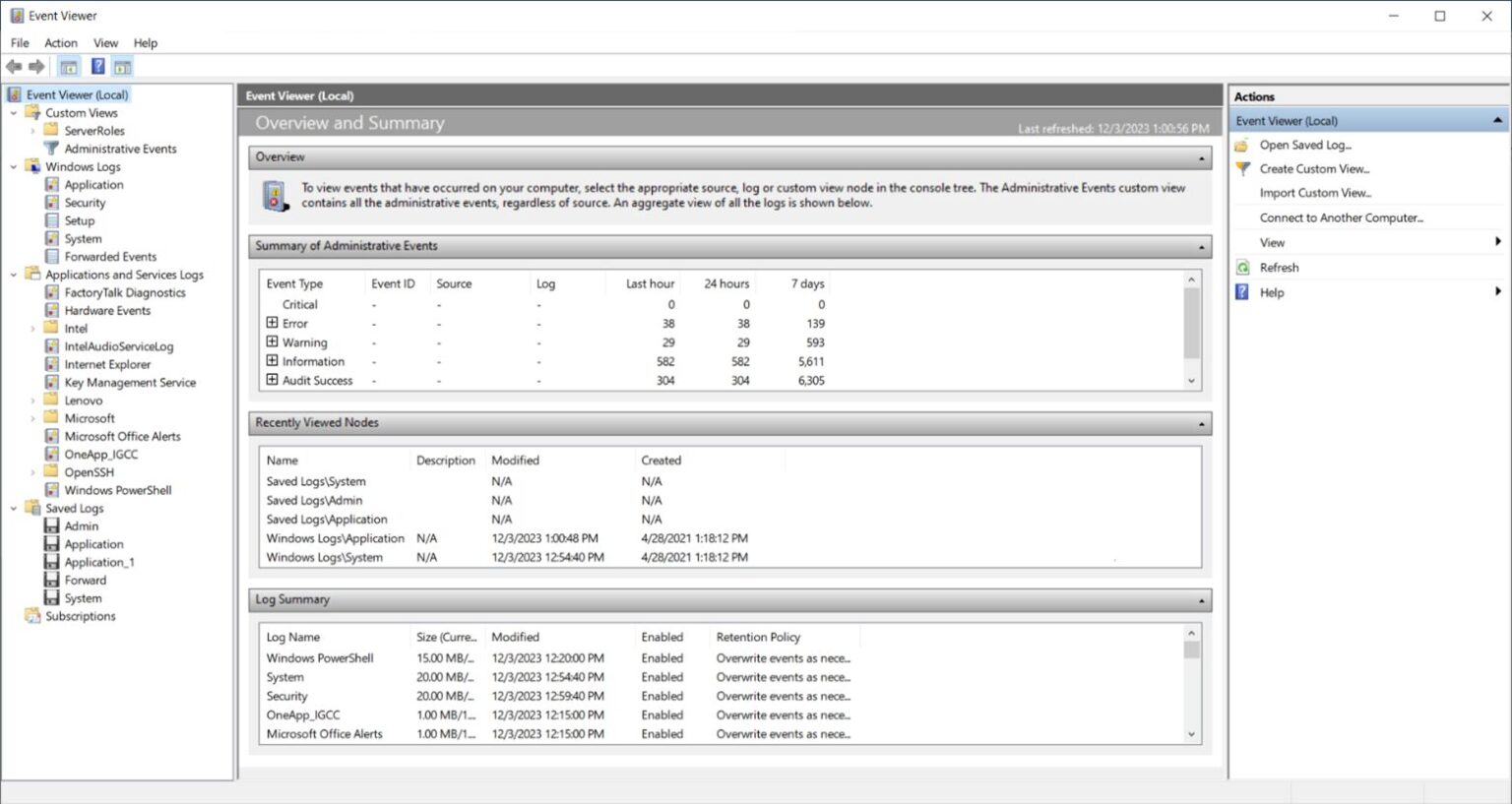The height and width of the screenshot is (804, 1512).
Task: Click Connect to Another Computer
Action: (1340, 216)
